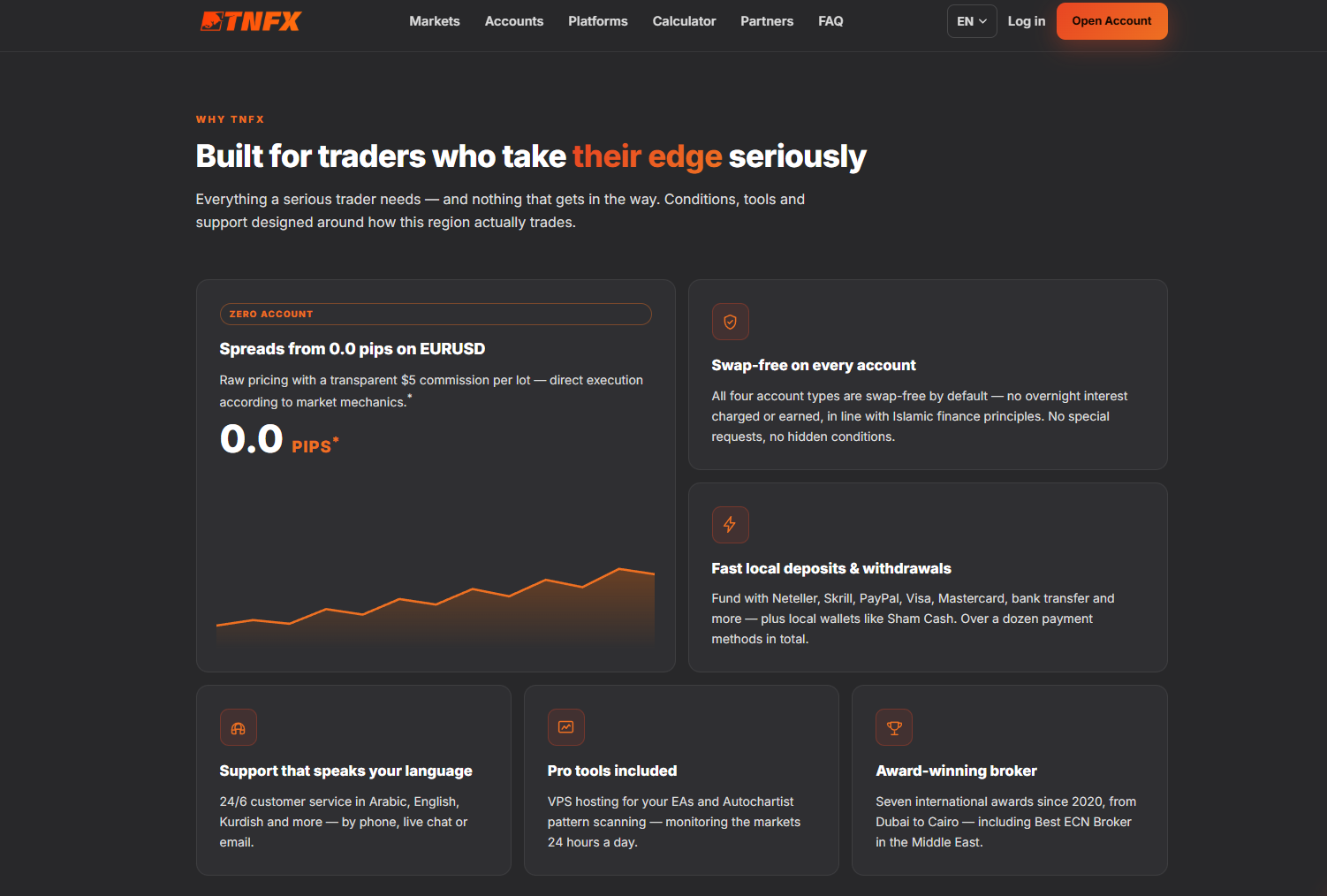Image resolution: width=1327 pixels, height=896 pixels.
Task: Select Partners in the top navigation
Action: [767, 21]
